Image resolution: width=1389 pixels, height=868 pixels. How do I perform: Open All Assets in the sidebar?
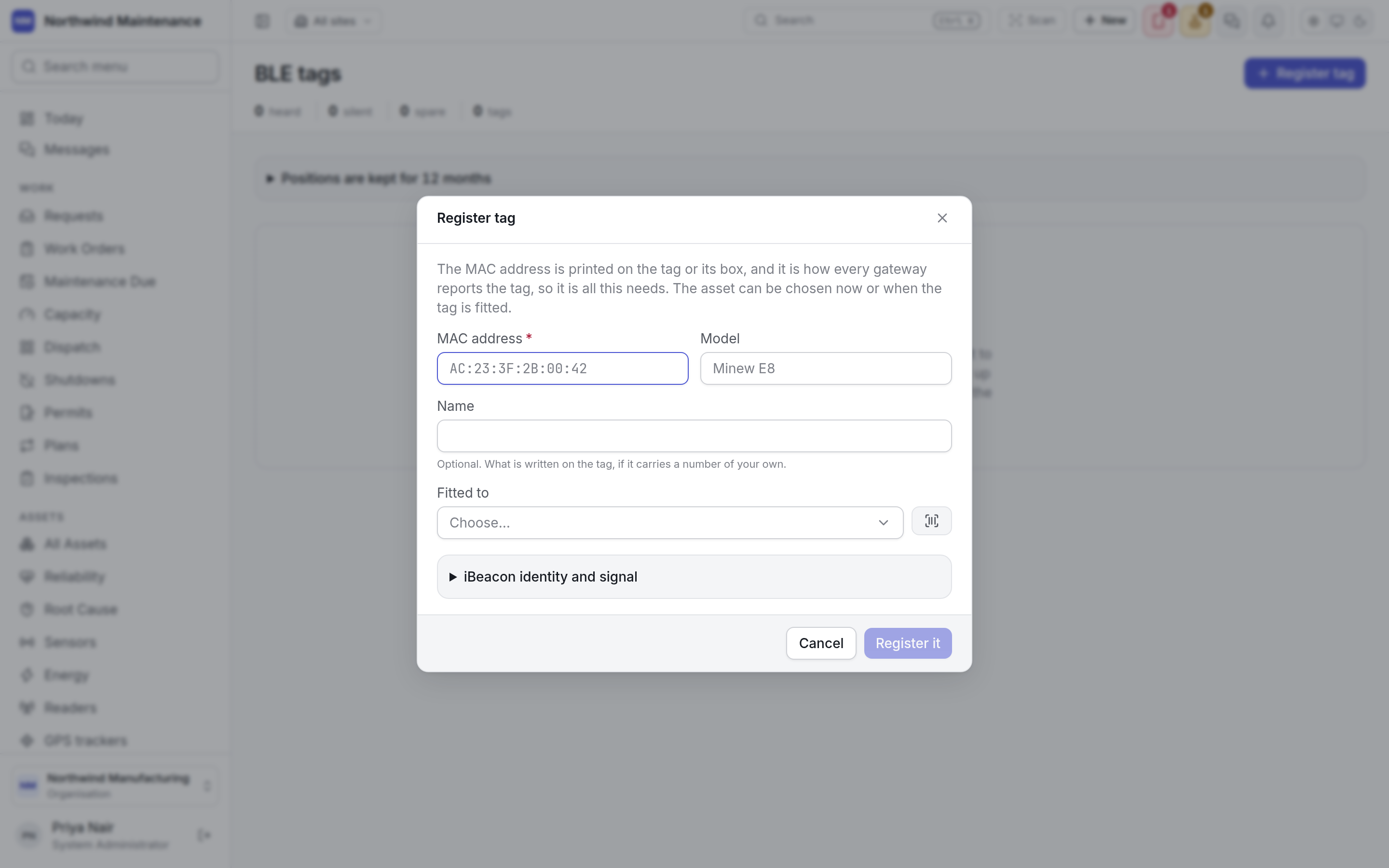(x=115, y=544)
